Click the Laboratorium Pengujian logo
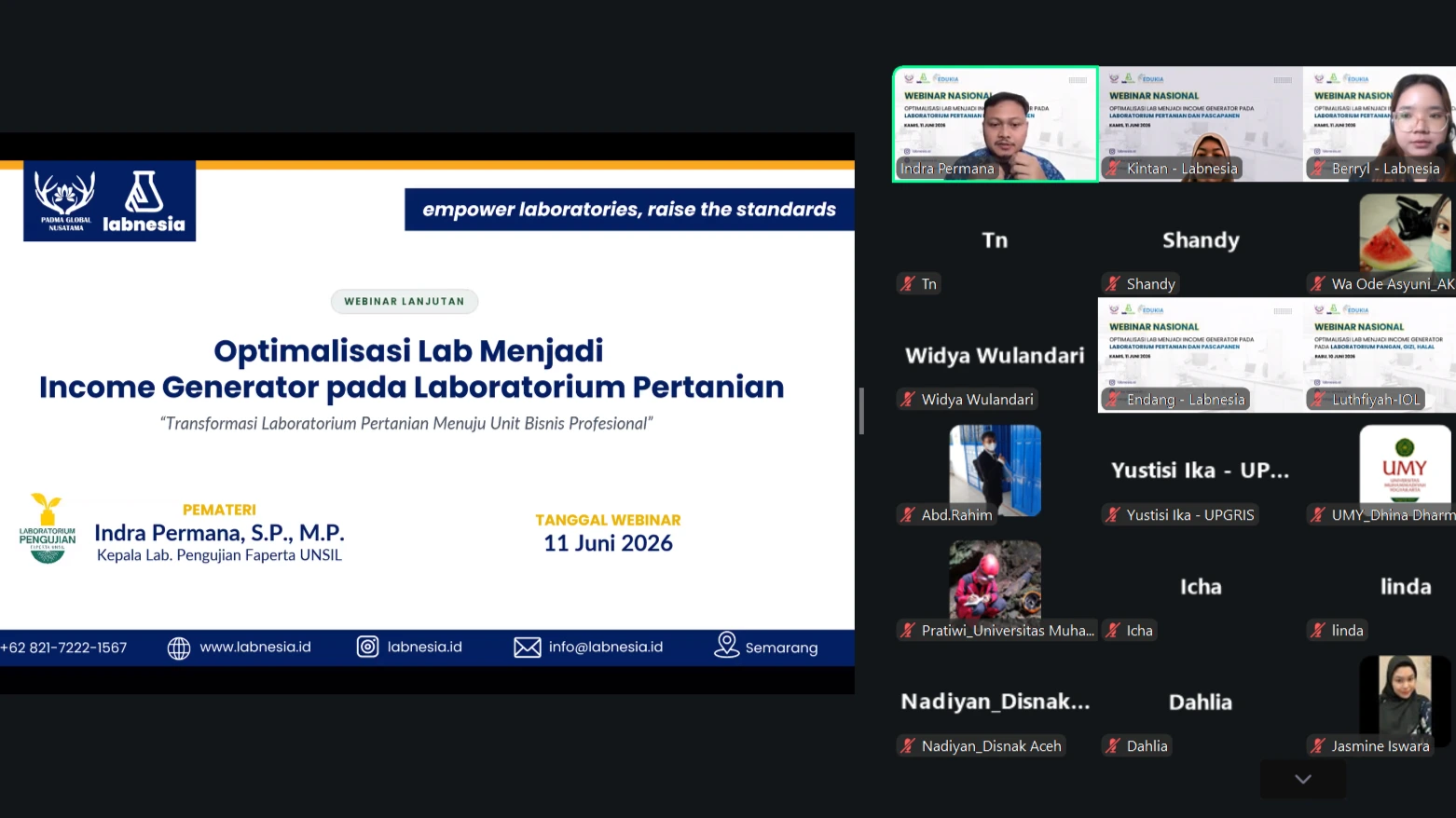 48,528
